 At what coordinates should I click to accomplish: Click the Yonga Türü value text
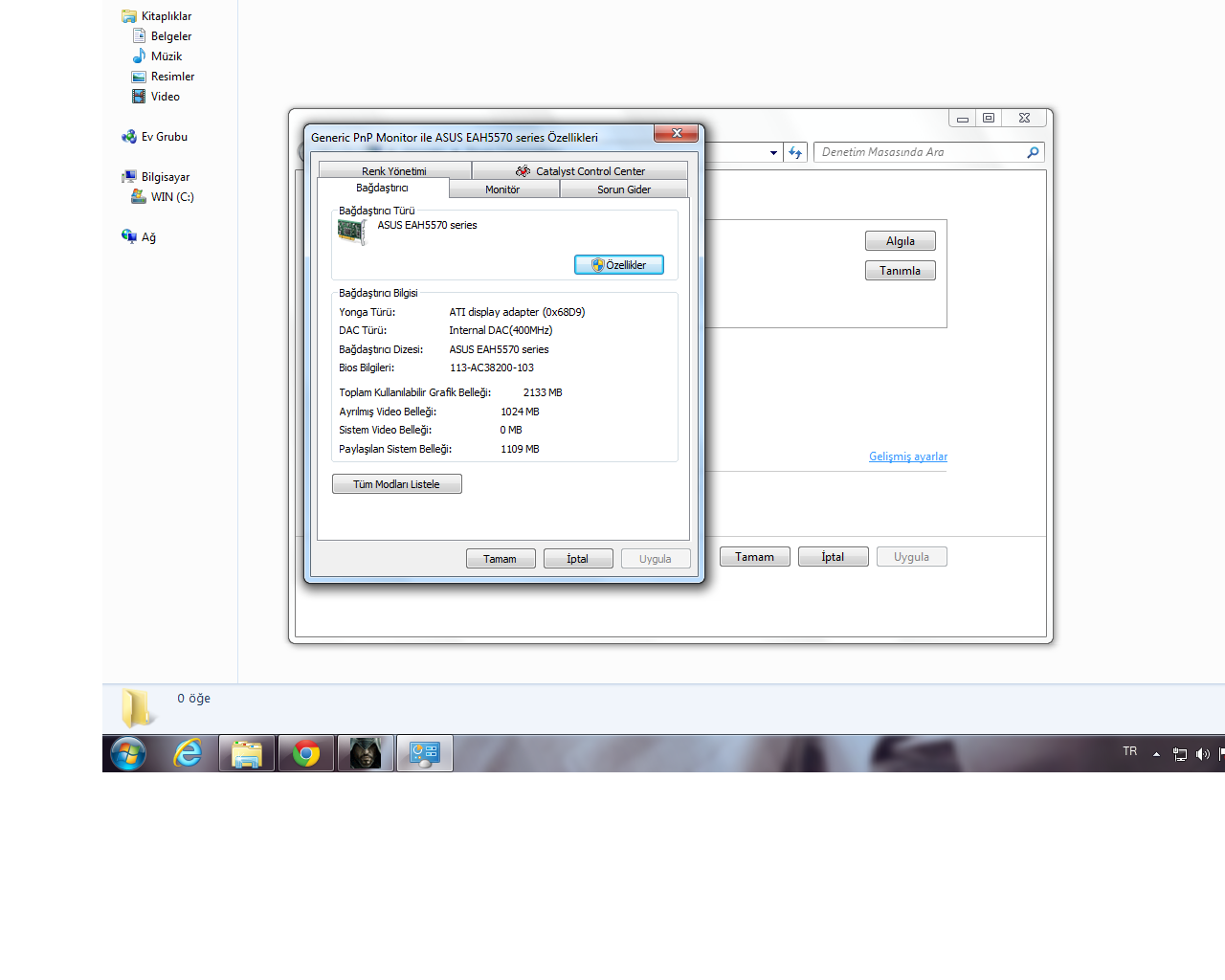pos(517,312)
